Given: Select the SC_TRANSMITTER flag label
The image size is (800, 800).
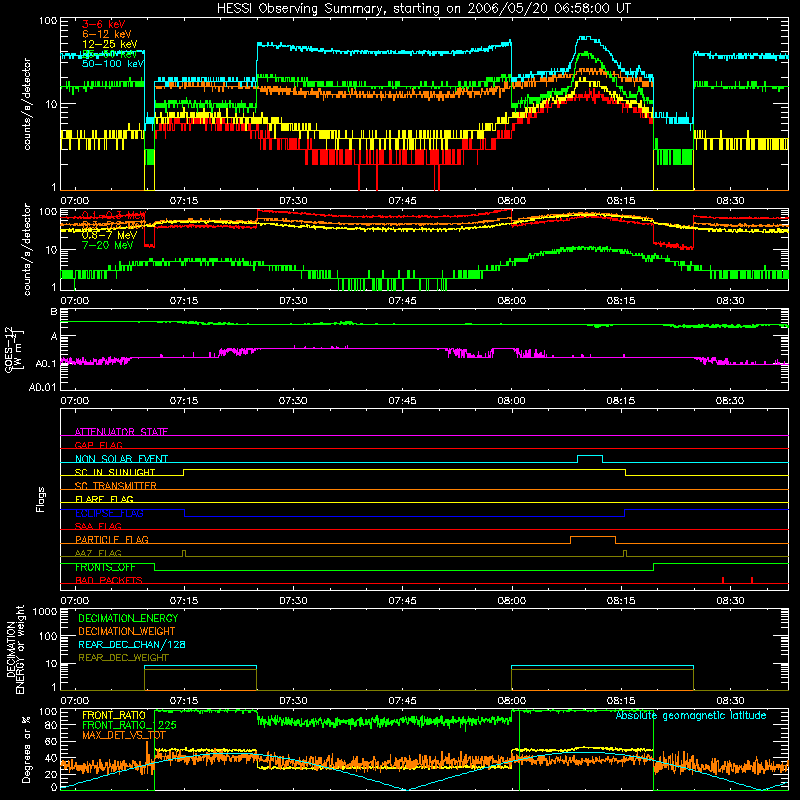Looking at the screenshot, I should point(116,485).
